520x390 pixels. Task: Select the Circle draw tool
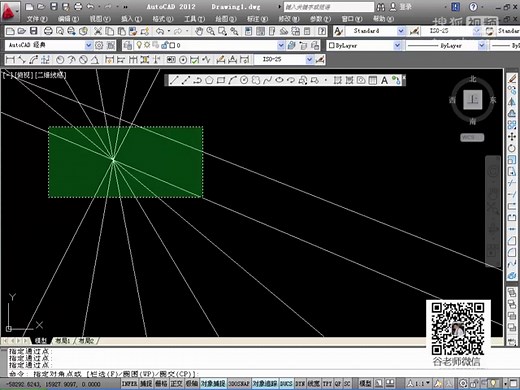244,80
